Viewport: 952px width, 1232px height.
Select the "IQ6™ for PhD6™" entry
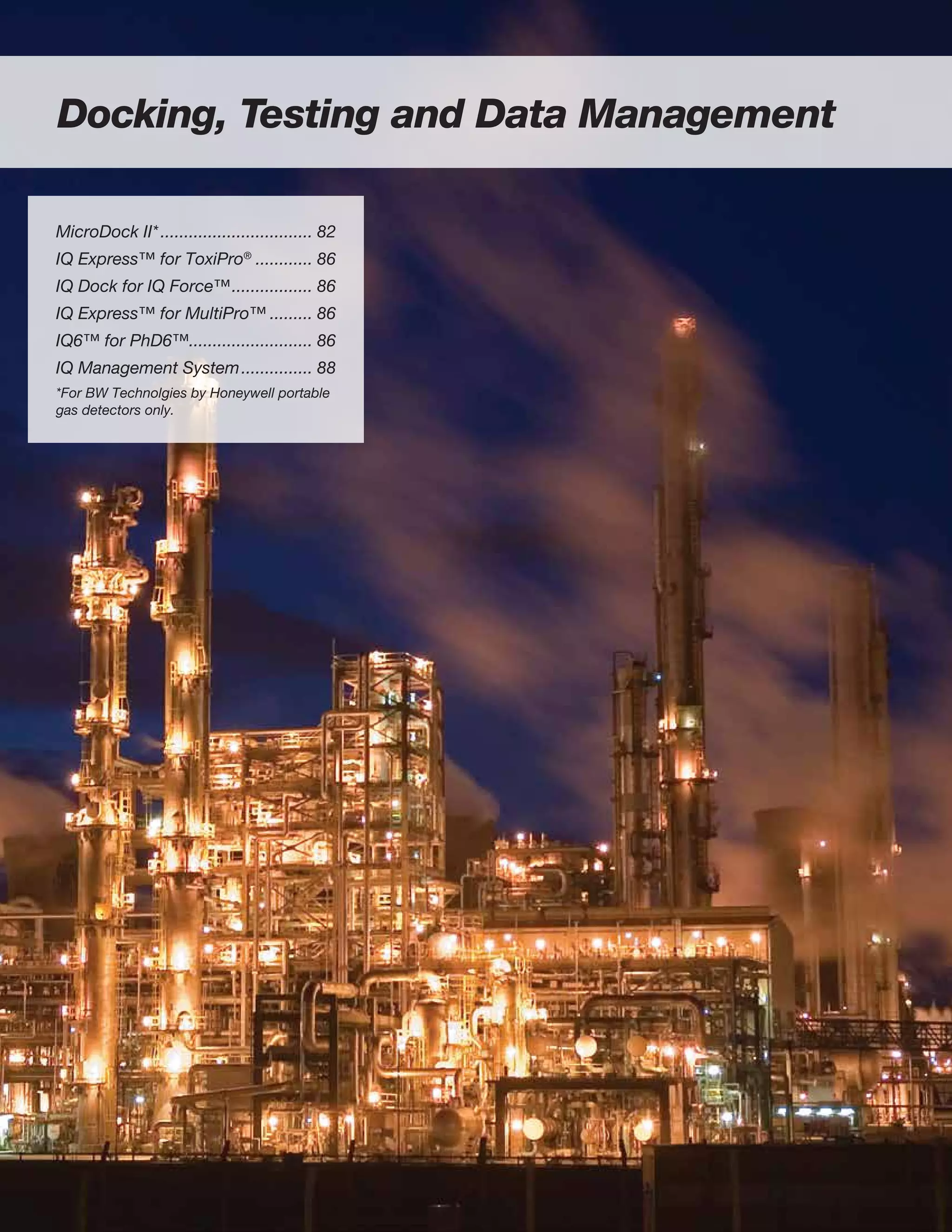point(195,340)
